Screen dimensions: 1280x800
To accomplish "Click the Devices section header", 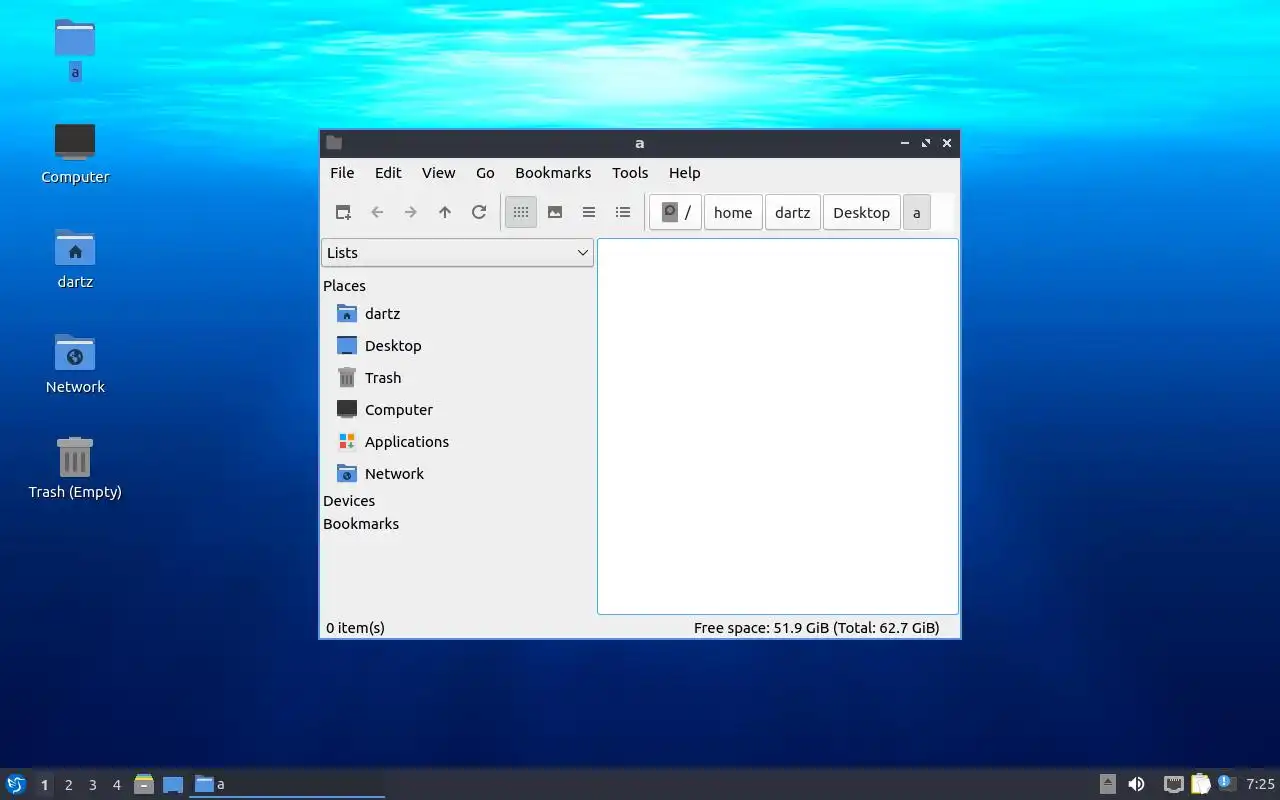I will coord(349,501).
